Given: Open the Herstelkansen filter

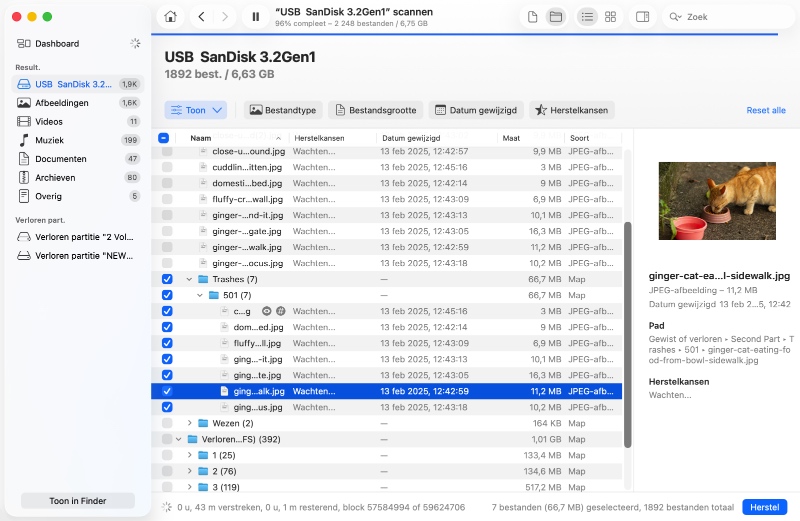Looking at the screenshot, I should (x=572, y=110).
